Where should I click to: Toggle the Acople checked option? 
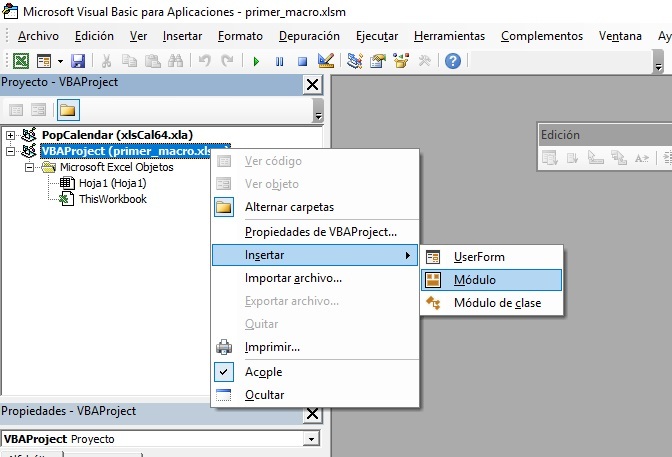[315, 372]
